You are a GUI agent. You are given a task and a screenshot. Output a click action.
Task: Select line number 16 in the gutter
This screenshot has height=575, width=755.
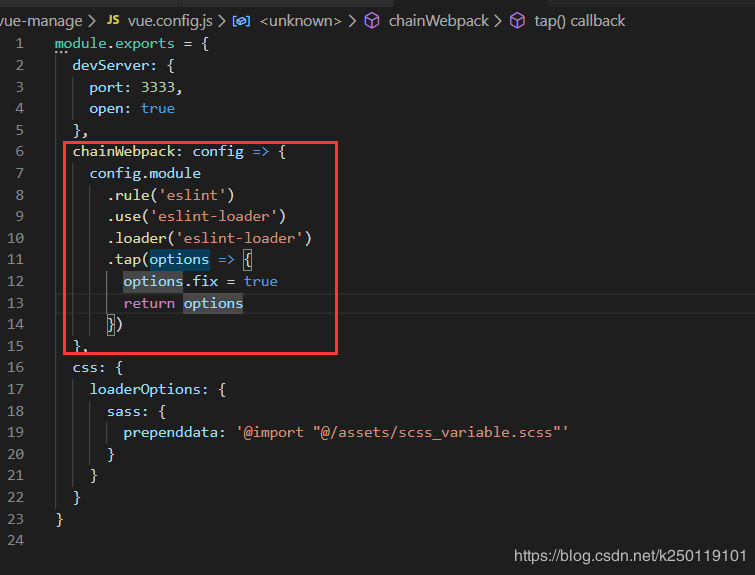click(x=17, y=367)
